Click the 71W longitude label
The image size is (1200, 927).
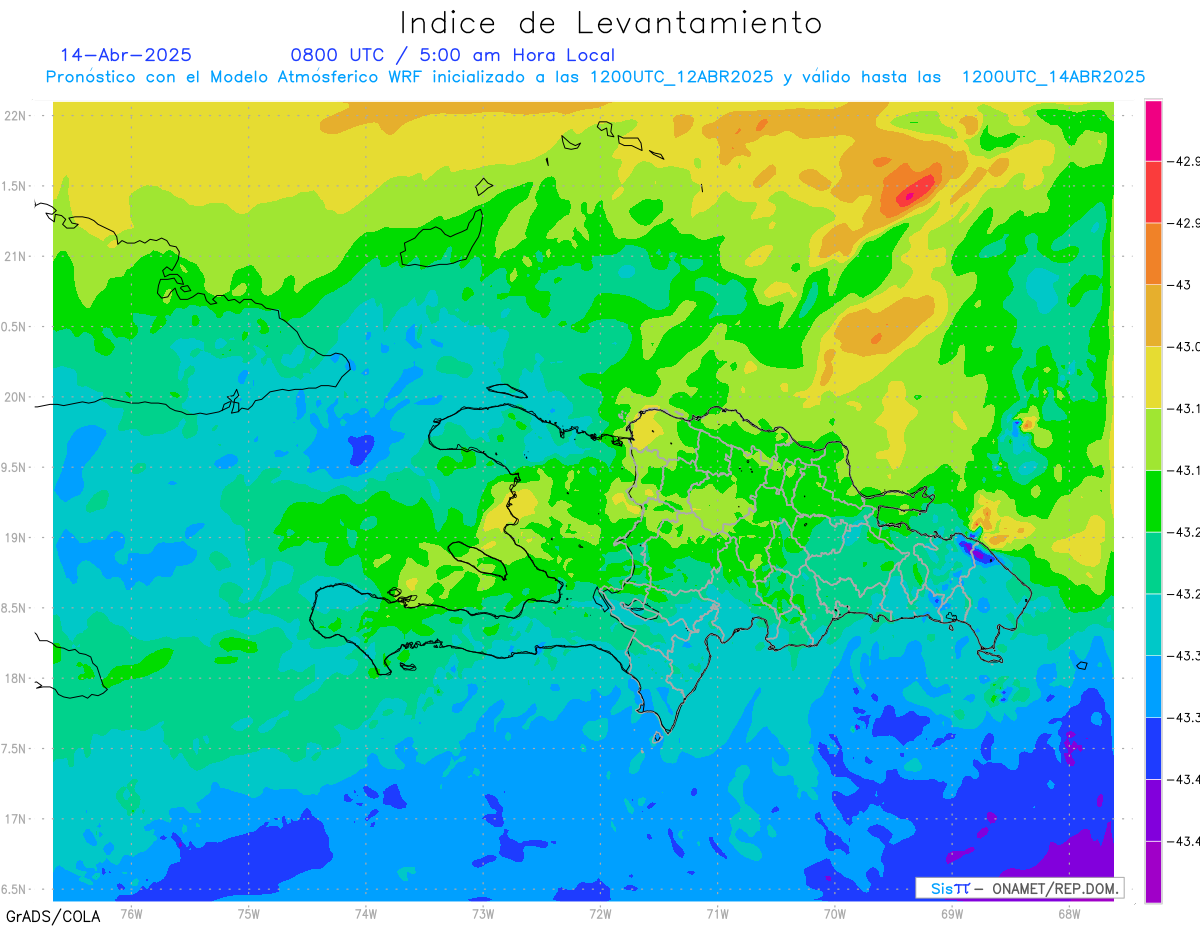click(717, 913)
